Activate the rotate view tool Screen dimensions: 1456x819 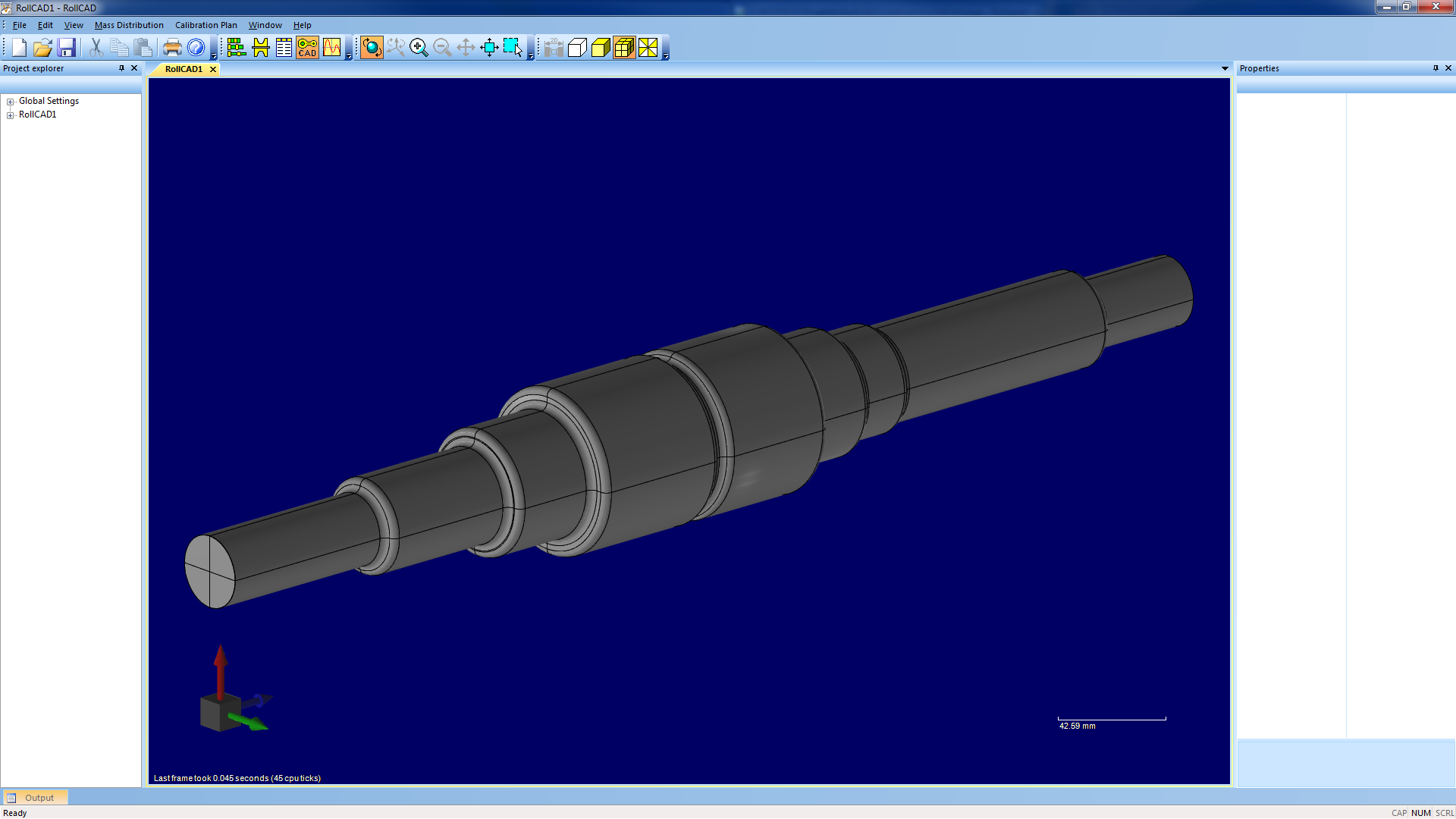coord(372,48)
